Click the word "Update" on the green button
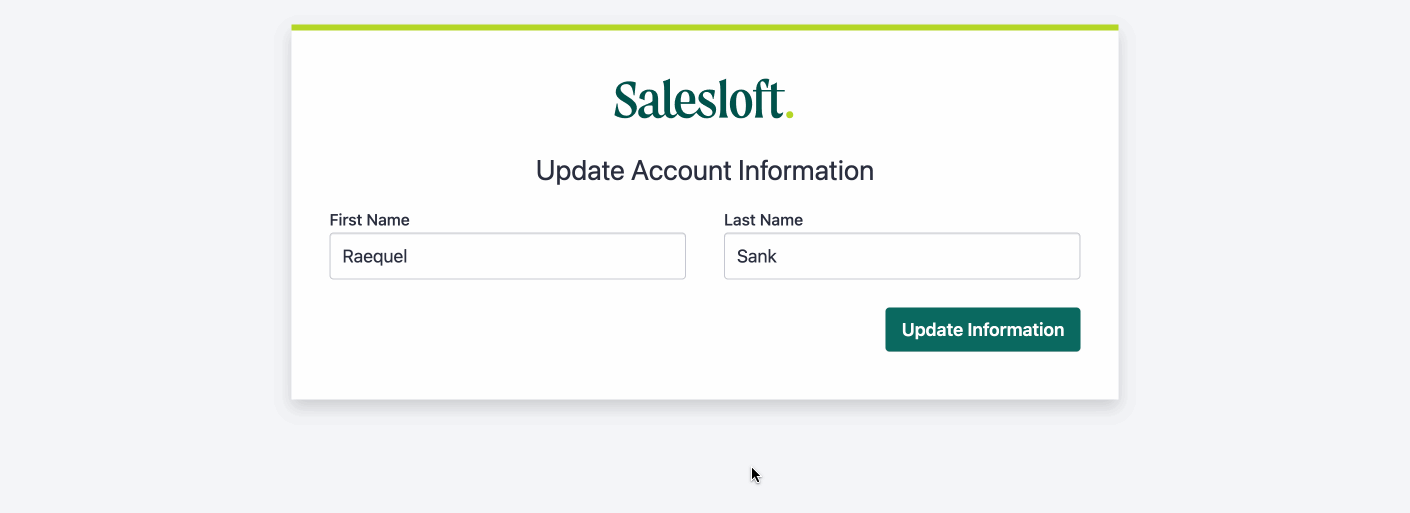The image size is (1410, 513). click(x=930, y=330)
